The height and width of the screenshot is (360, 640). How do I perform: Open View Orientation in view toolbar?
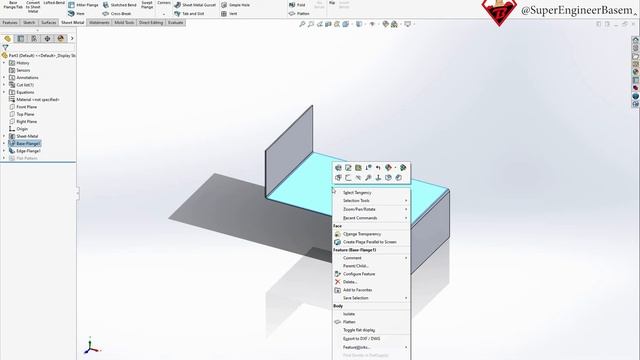pos(346,24)
